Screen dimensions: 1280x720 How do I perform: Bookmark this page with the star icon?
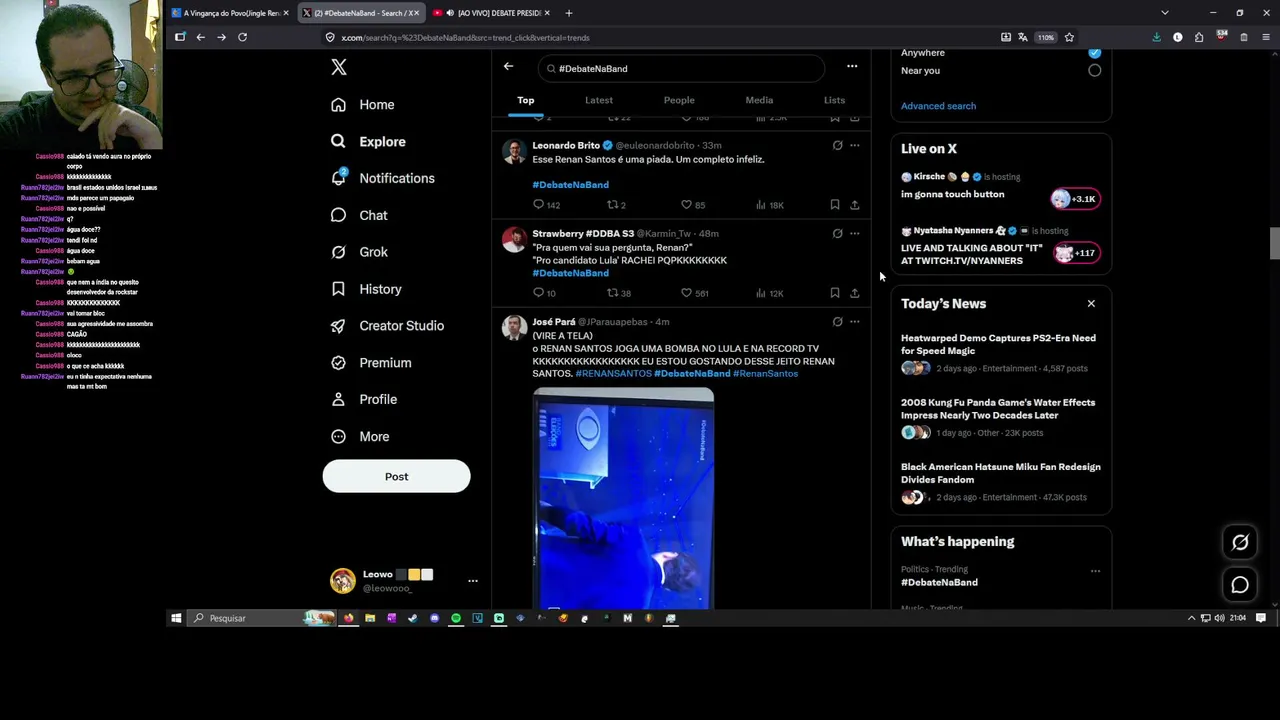[x=1069, y=37]
